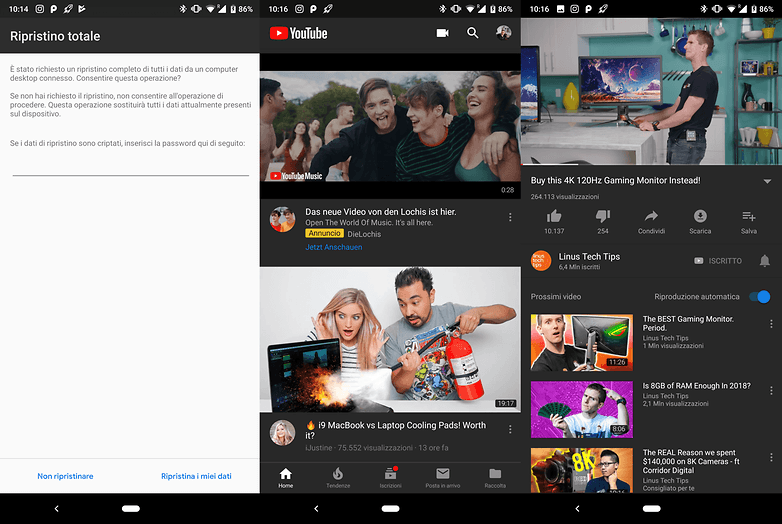Tap the Annuncio ad badge
The image size is (782, 524).
coord(324,233)
